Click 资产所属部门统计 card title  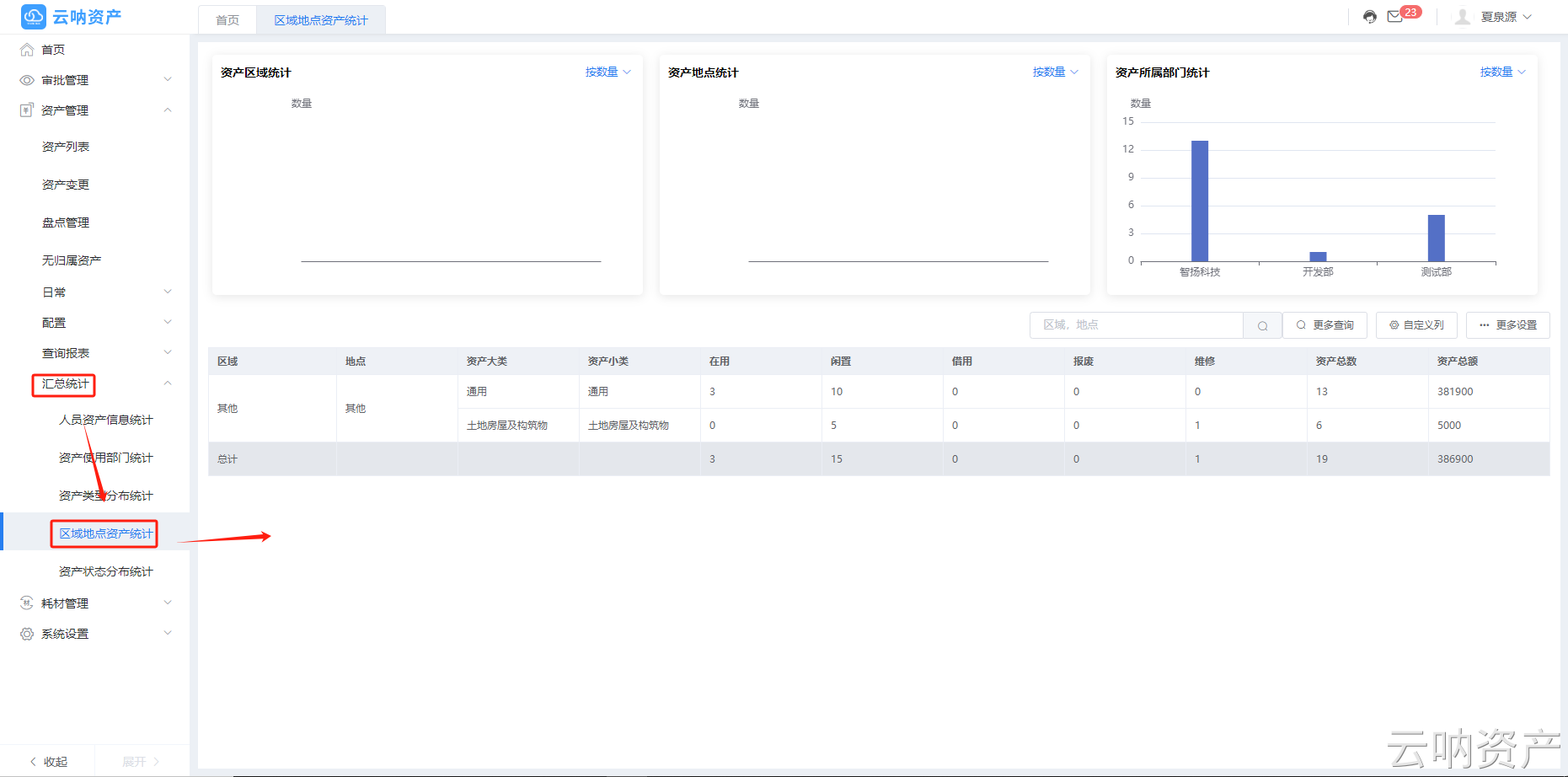point(1162,72)
